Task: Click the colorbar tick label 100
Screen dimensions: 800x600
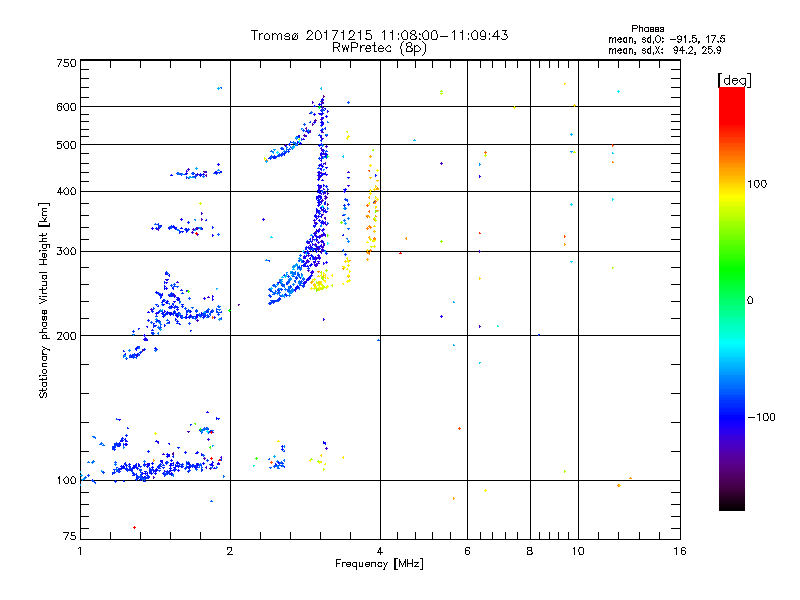Action: (x=757, y=184)
